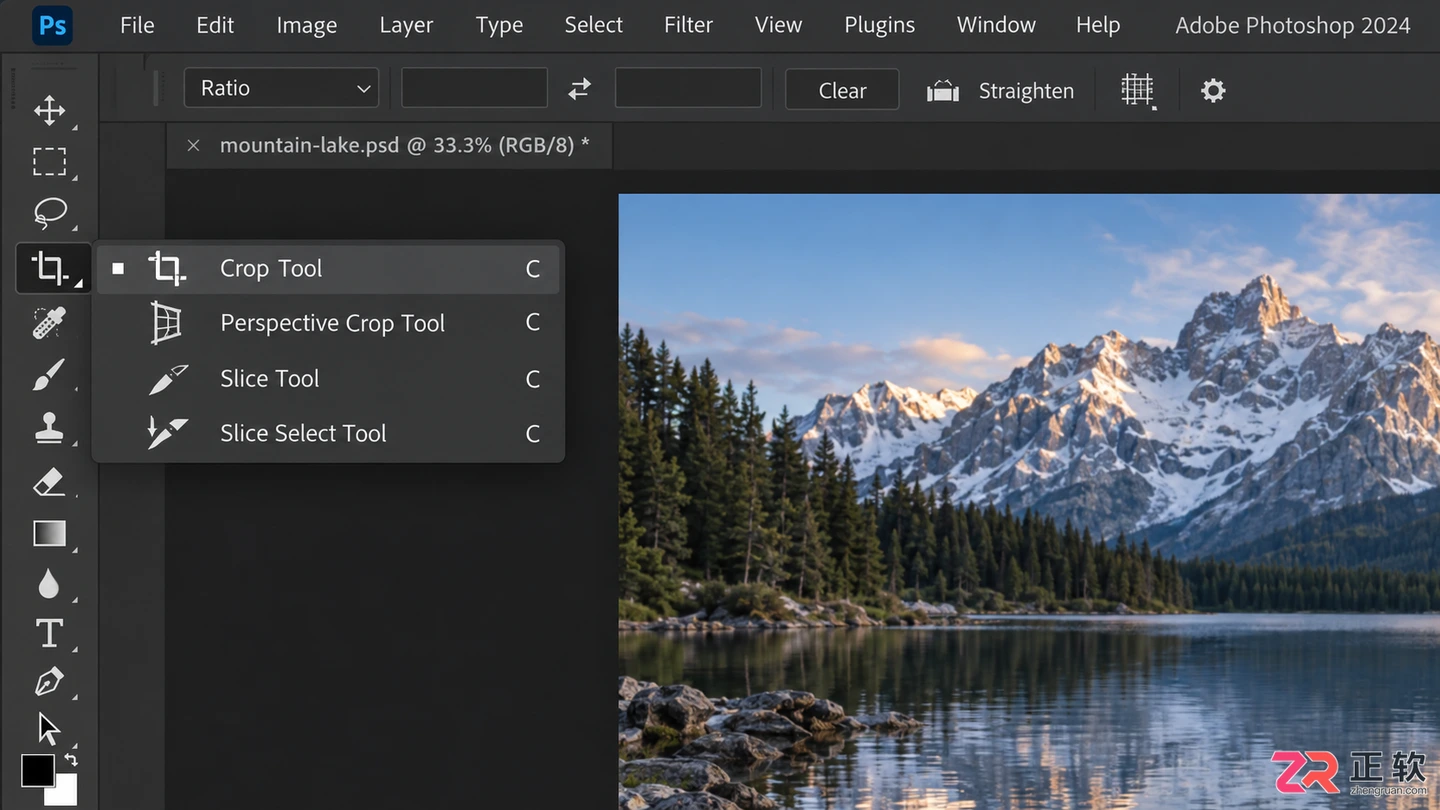The height and width of the screenshot is (810, 1440).
Task: Open the Filter menu
Action: 689,25
